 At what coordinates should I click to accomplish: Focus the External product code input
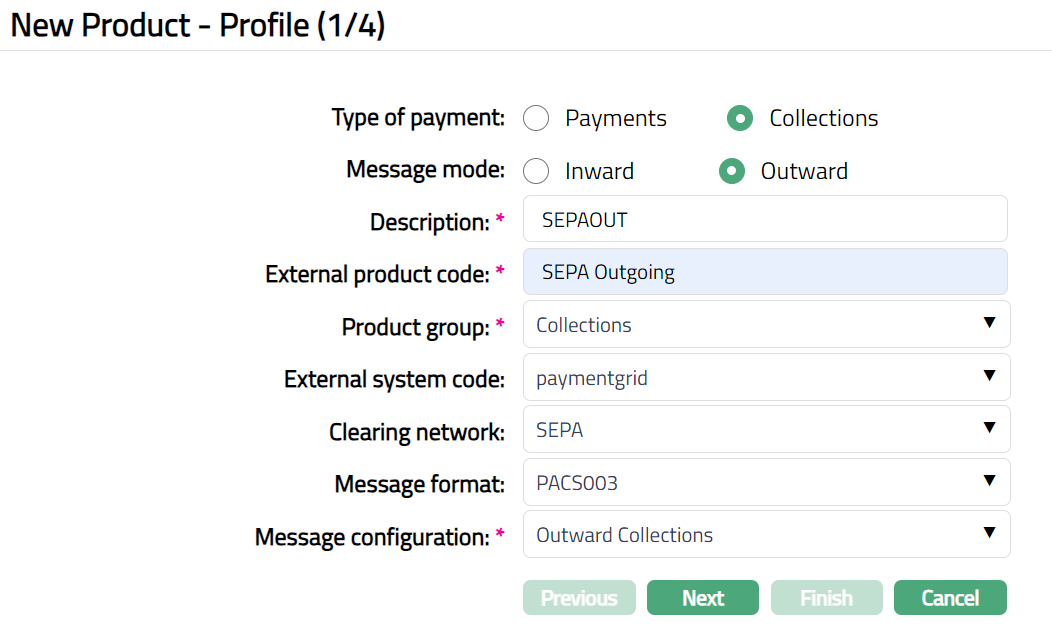coord(764,272)
